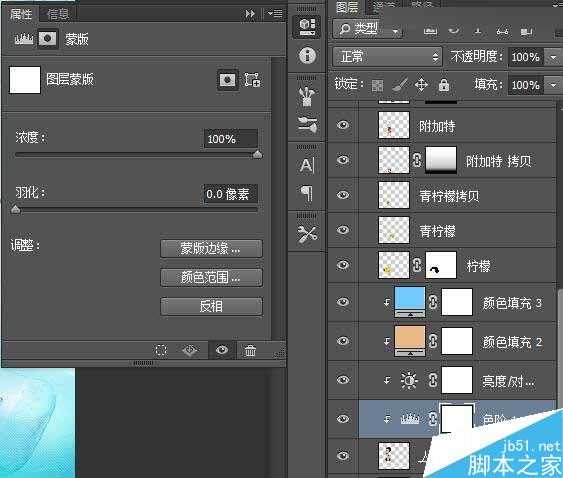Click the 羽化 feather slider handle
The height and width of the screenshot is (478, 563).
pyautogui.click(x=15, y=209)
